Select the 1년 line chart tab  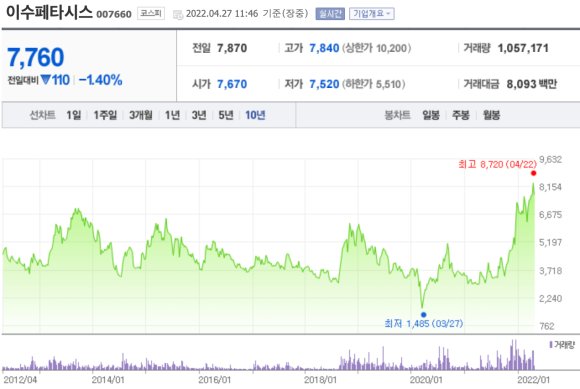pos(172,115)
